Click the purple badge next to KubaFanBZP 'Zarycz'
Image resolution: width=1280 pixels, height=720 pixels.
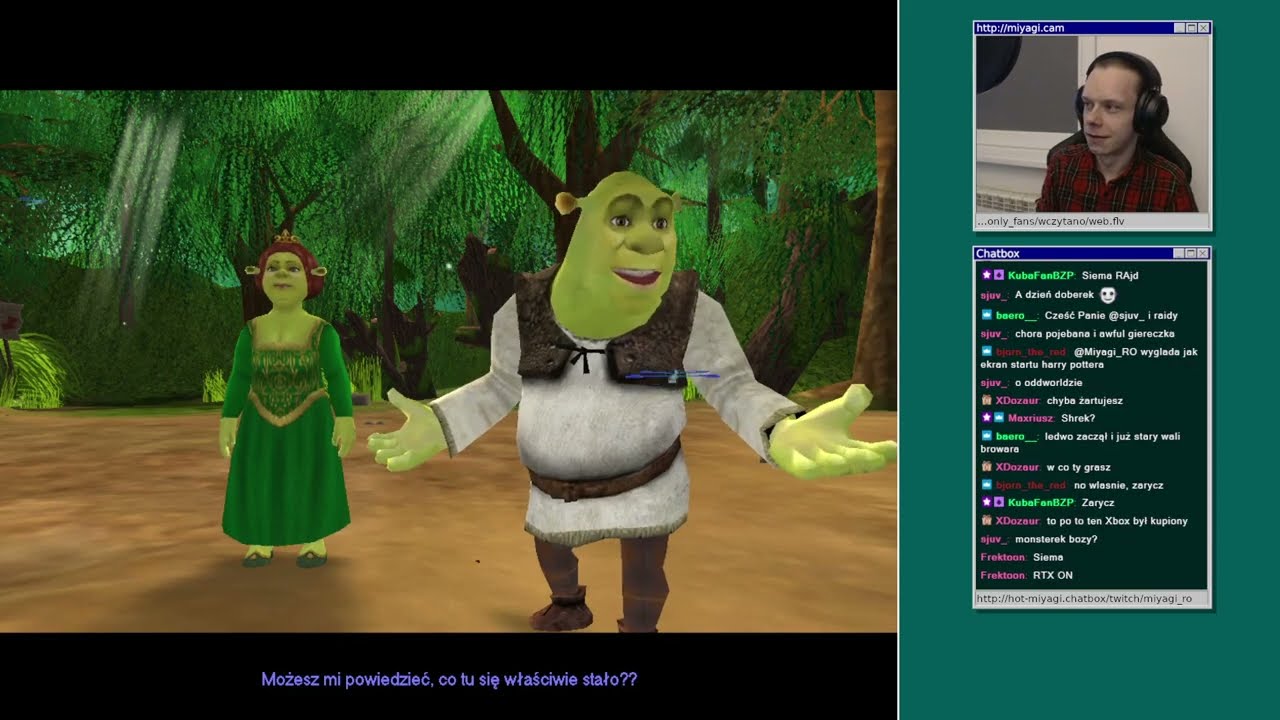(998, 502)
